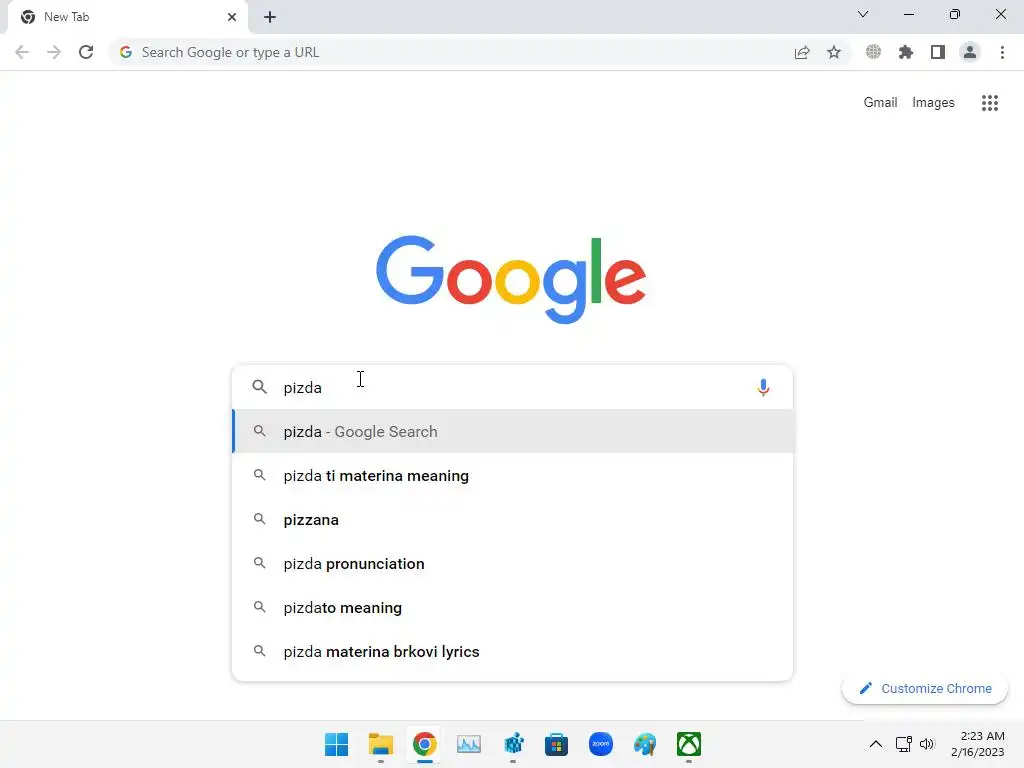This screenshot has height=768, width=1024.
Task: Open the Xbox app from the taskbar
Action: 689,744
